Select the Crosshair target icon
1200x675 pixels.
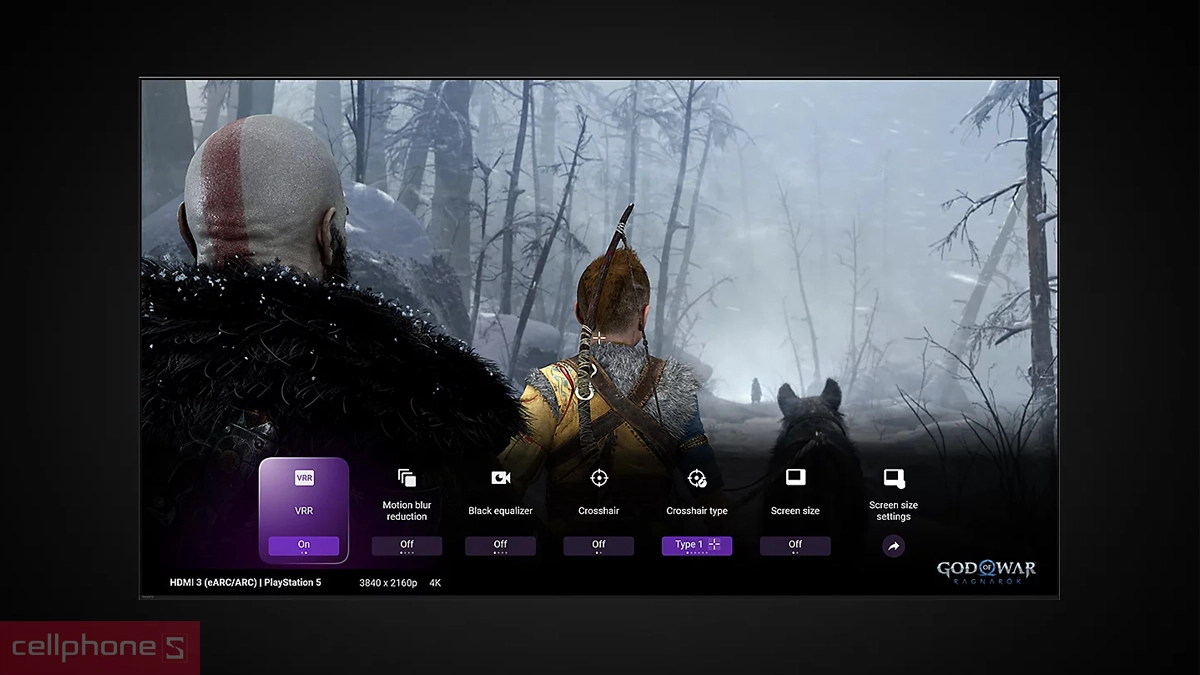click(599, 478)
